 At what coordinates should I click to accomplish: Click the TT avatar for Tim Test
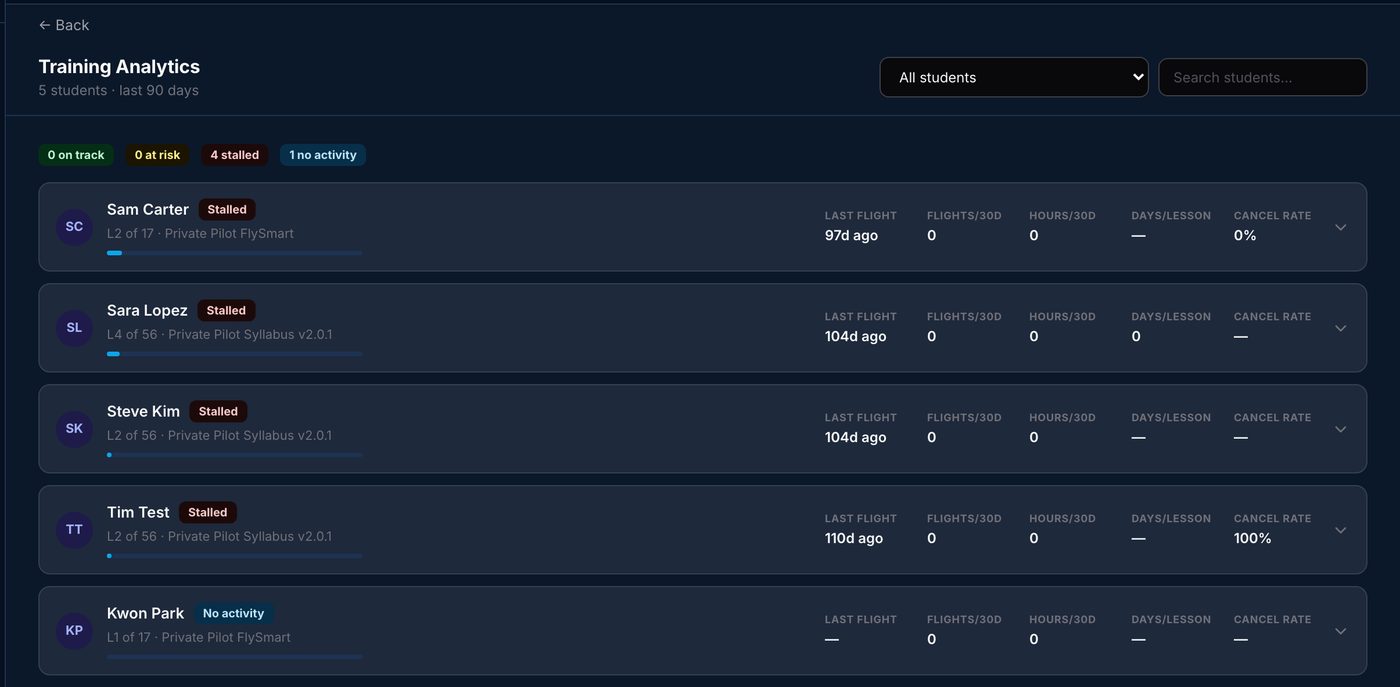pyautogui.click(x=74, y=530)
